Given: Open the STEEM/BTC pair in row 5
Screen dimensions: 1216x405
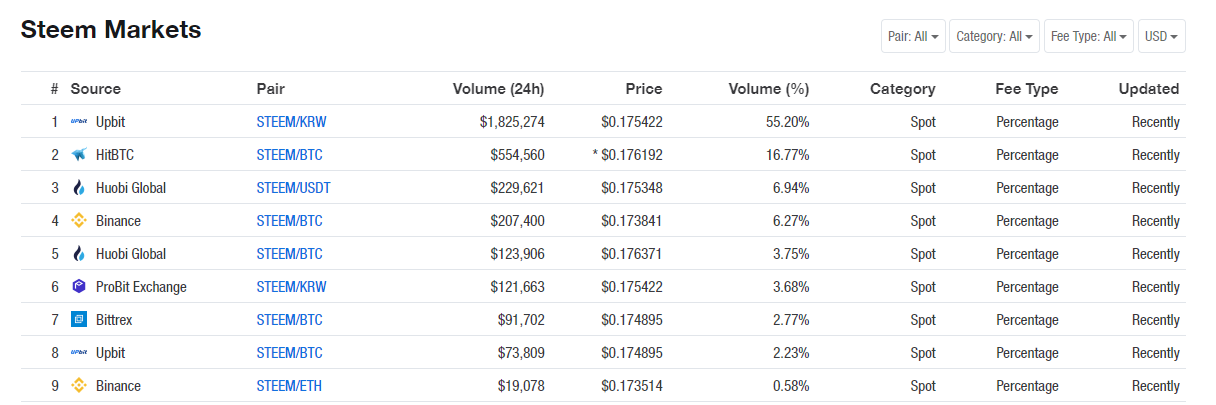Looking at the screenshot, I should pyautogui.click(x=289, y=254).
